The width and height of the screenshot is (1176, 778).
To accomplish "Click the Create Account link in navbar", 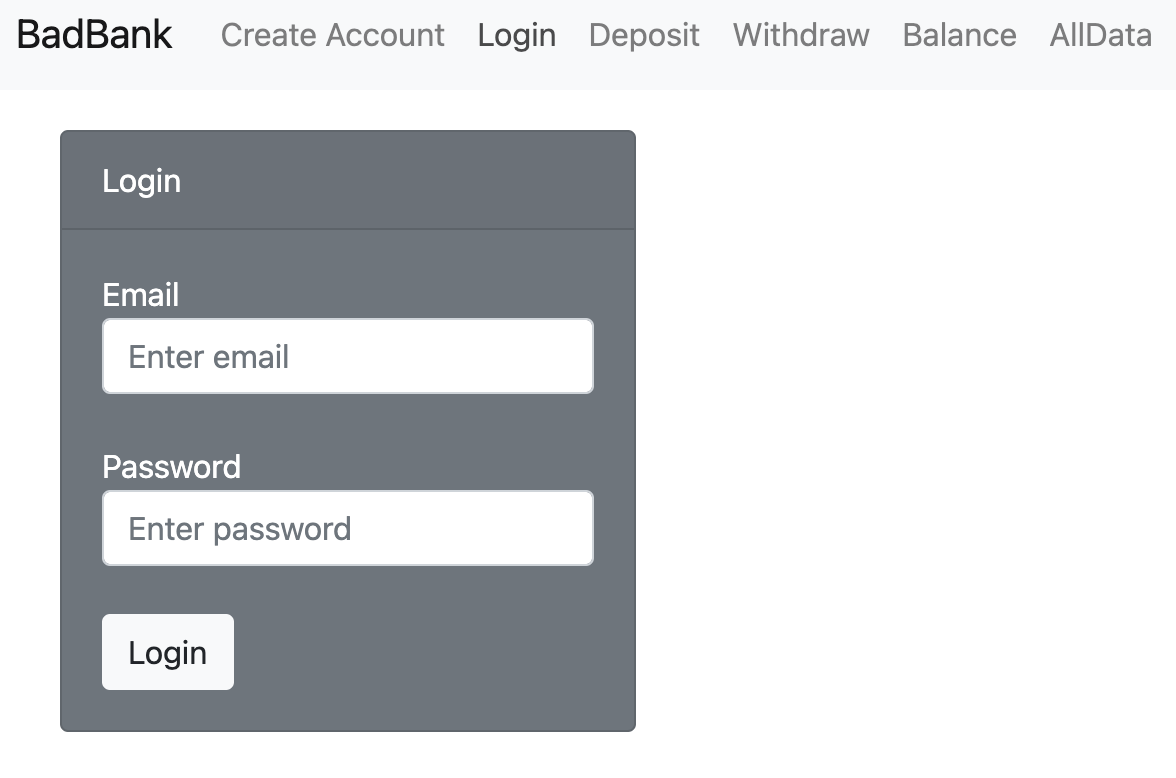I will click(x=333, y=35).
